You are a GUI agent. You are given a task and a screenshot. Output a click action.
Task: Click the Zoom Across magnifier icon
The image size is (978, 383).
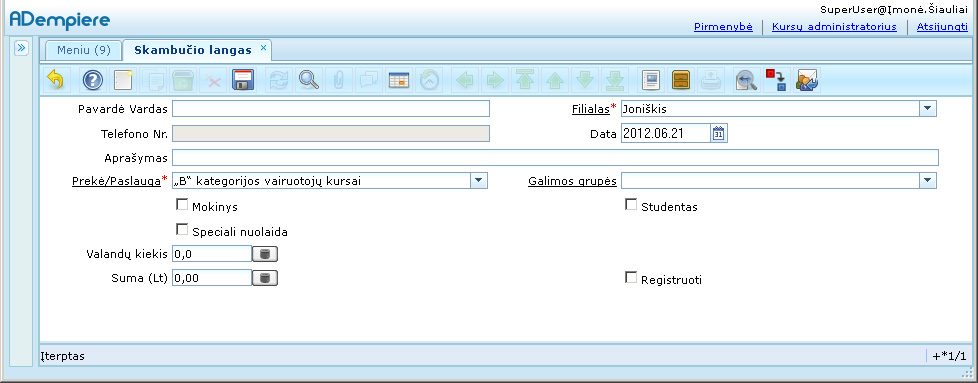(x=746, y=80)
